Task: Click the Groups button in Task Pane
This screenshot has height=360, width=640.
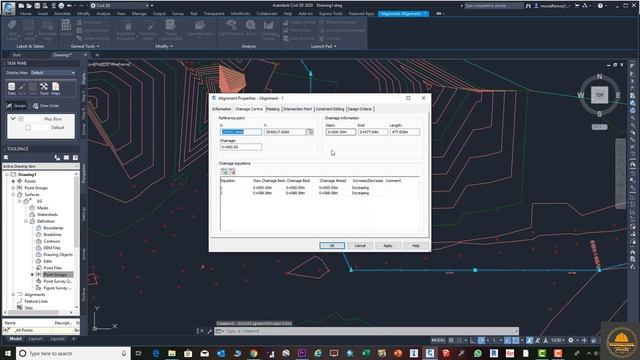Action: [16, 106]
